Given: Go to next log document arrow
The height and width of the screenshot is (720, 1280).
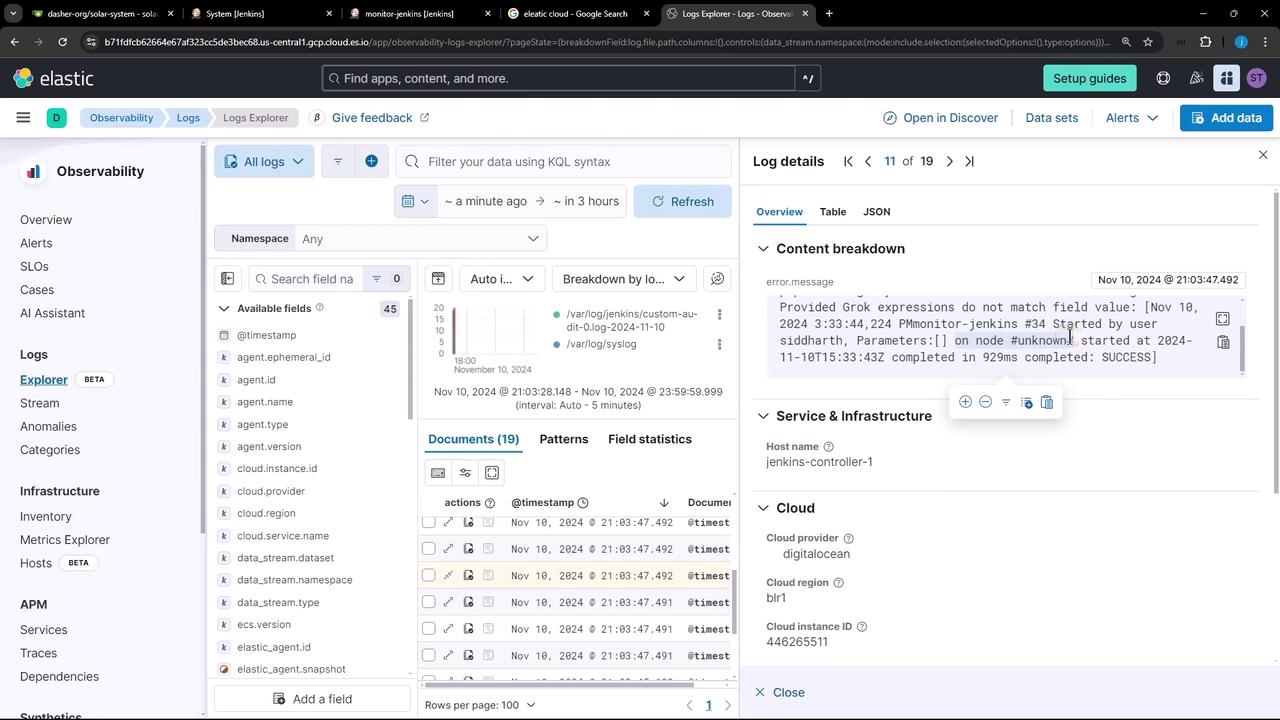Looking at the screenshot, I should [x=949, y=161].
